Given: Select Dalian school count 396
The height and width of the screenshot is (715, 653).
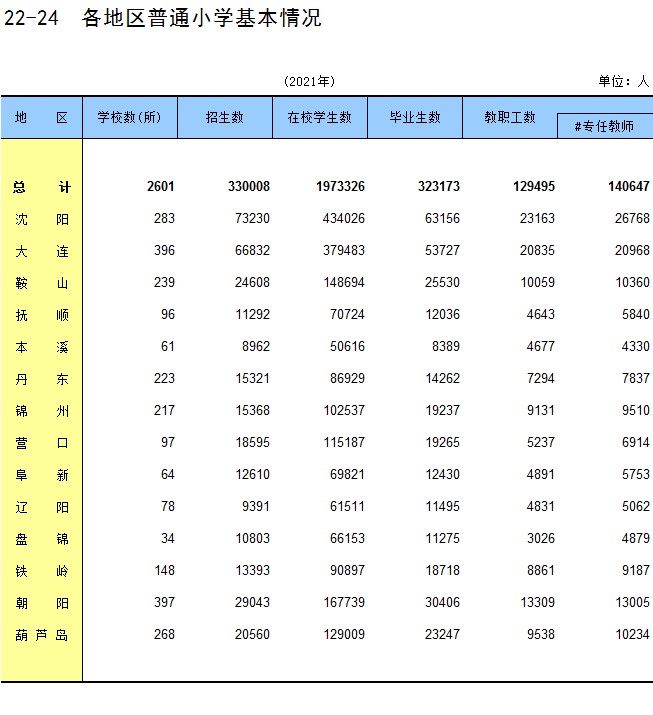Looking at the screenshot, I should click(164, 250).
